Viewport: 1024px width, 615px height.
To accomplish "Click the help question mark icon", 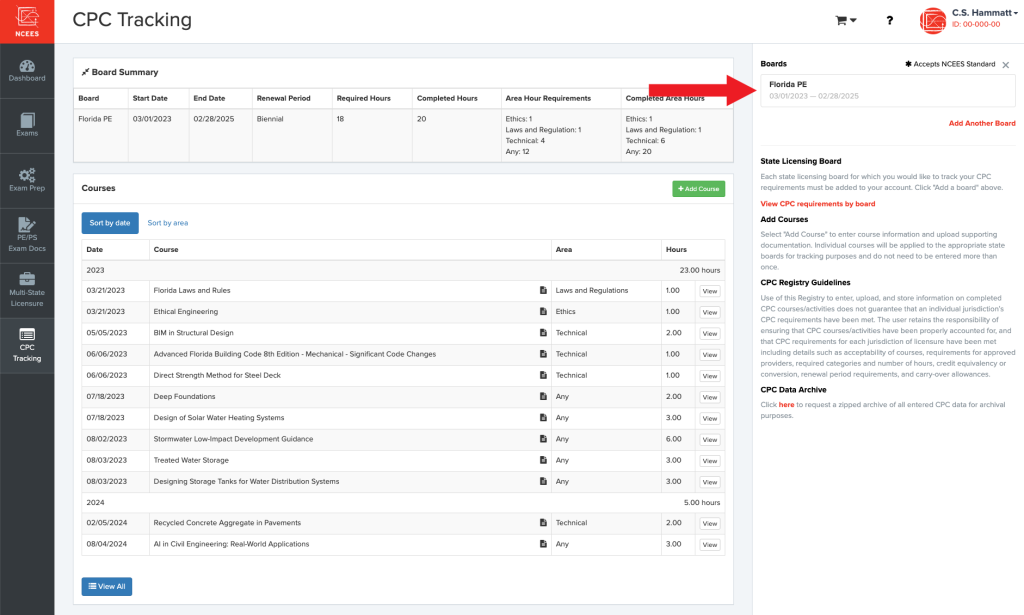I will pyautogui.click(x=889, y=20).
